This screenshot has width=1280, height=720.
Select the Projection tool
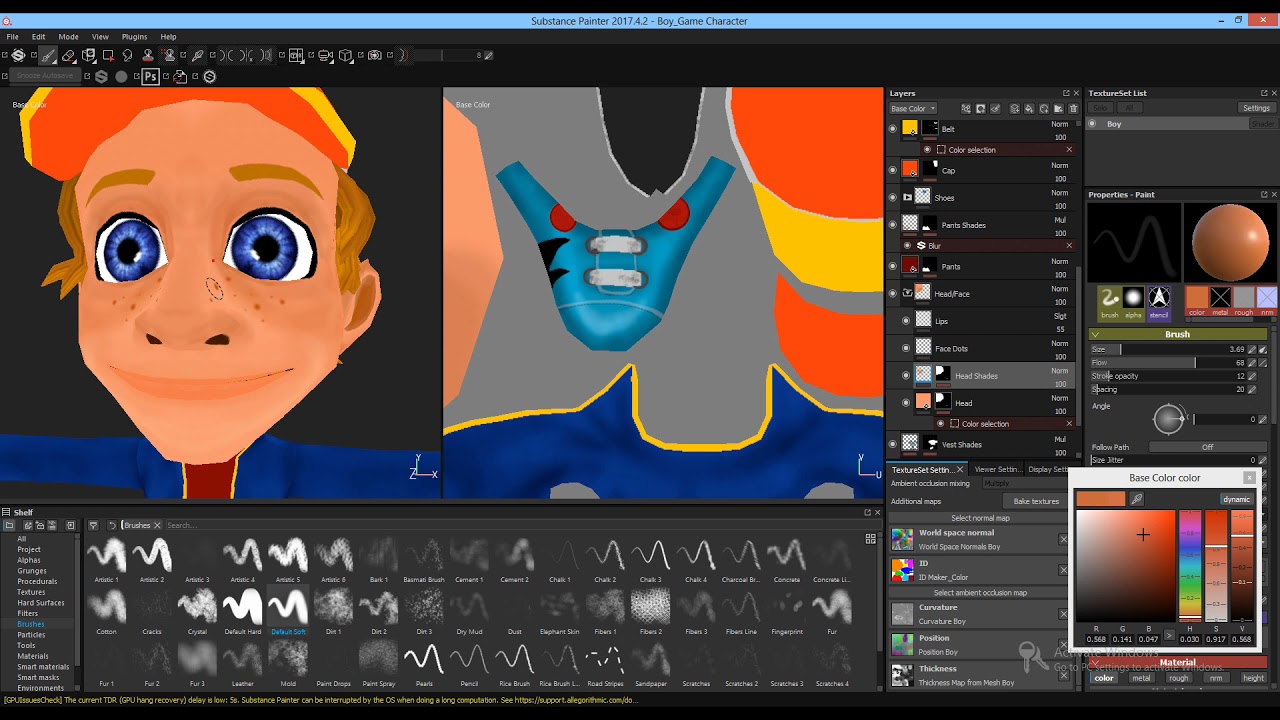(x=88, y=56)
